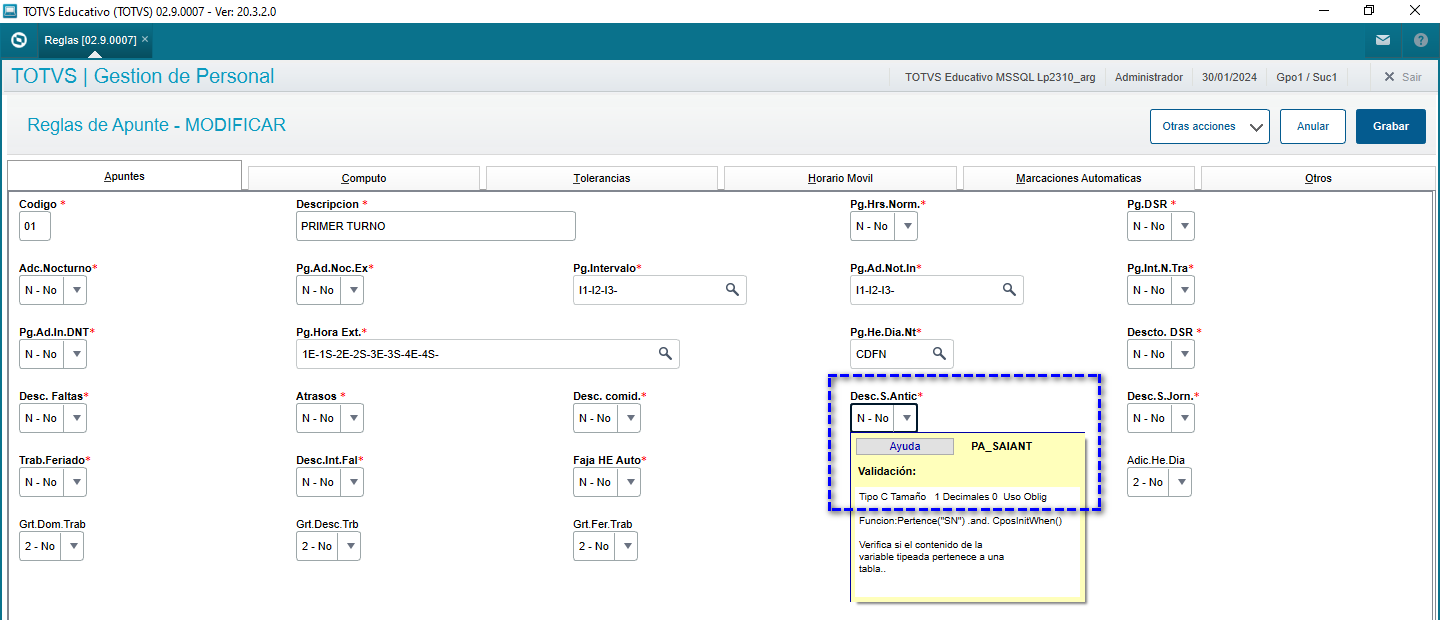Screen dimensions: 1440x620
Task: Click TOTVS Educativo MSSQL Lp2310_arg text
Action: 1000,77
